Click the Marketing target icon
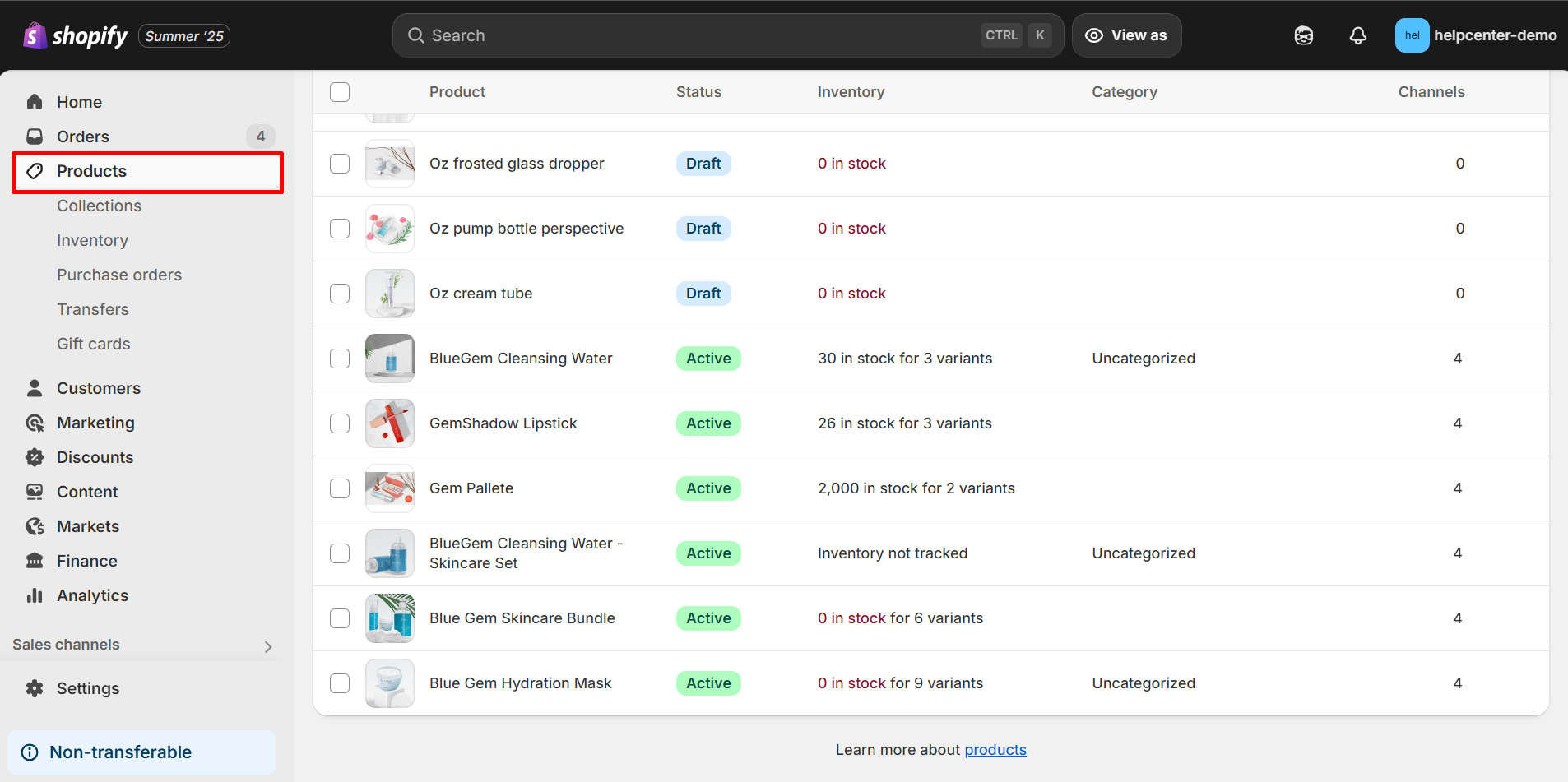Image resolution: width=1568 pixels, height=782 pixels. (35, 423)
